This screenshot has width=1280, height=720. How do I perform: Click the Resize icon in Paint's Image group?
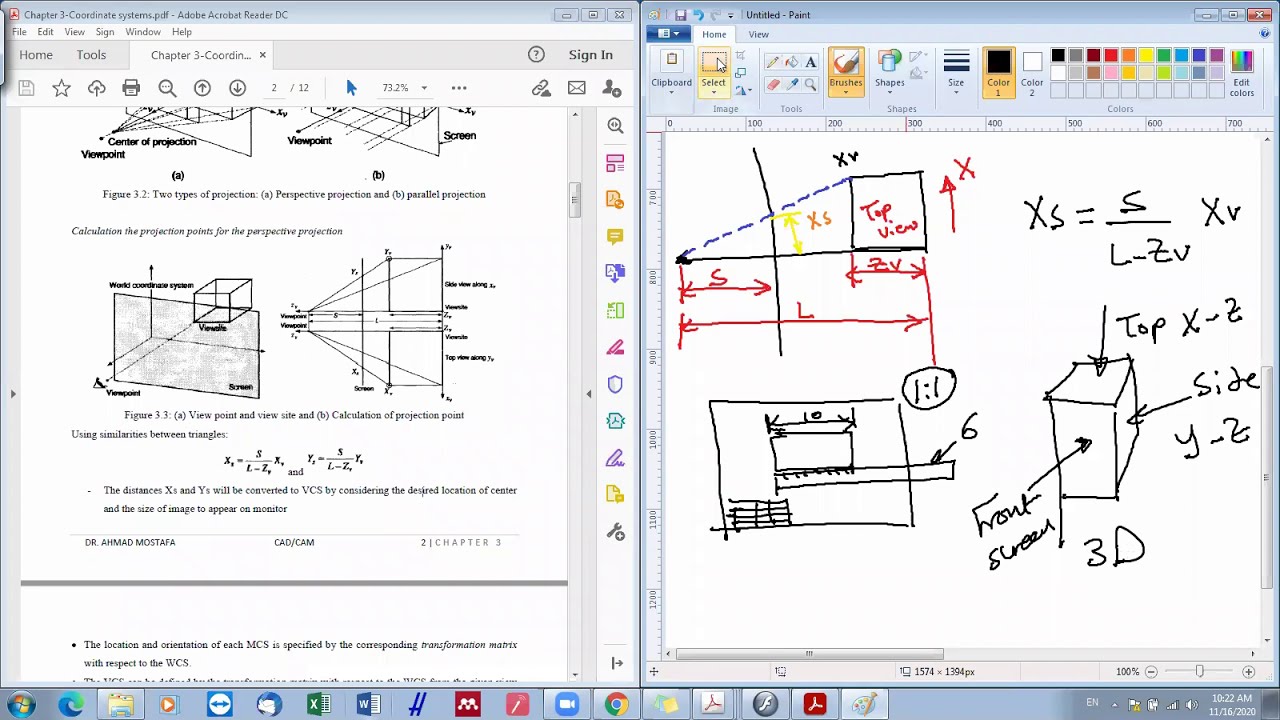pyautogui.click(x=740, y=73)
